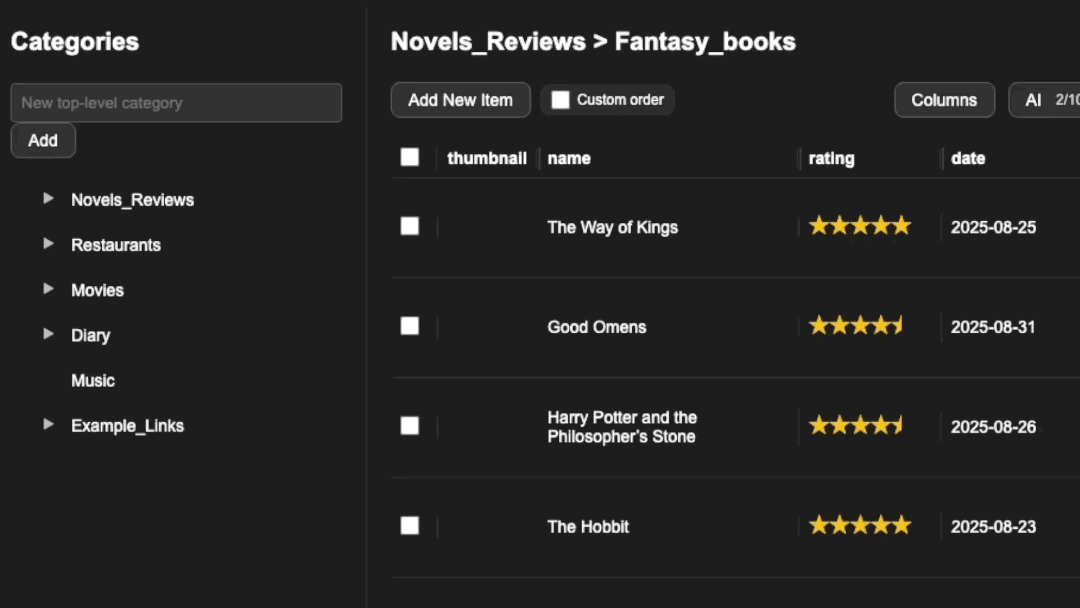
Task: Expand the Novels_Reviews category tree
Action: pos(48,199)
